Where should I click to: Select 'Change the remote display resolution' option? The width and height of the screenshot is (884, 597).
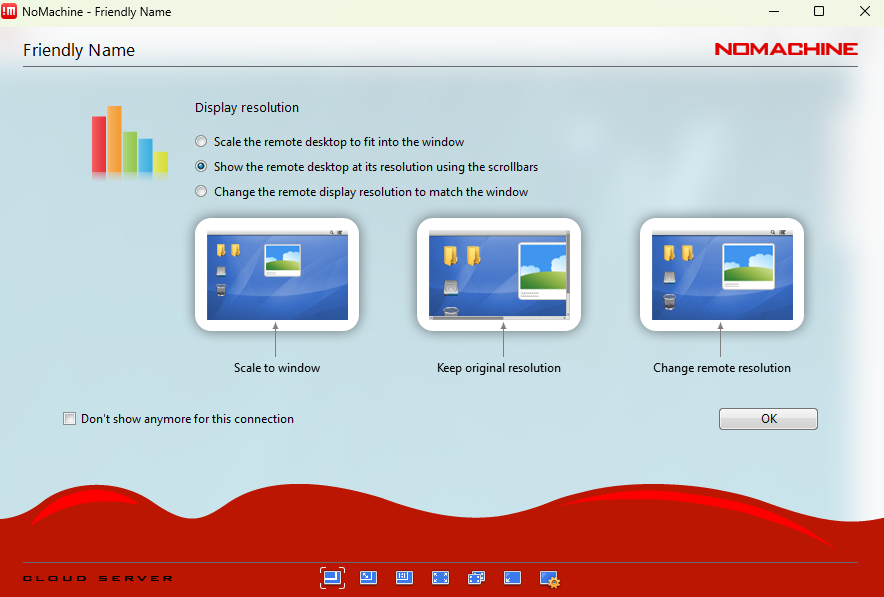[202, 192]
